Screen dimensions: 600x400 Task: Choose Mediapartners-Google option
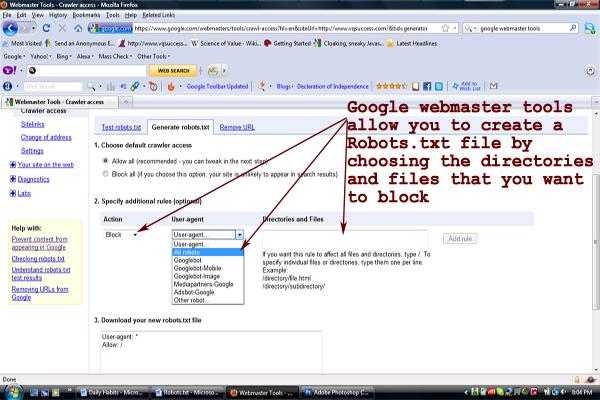[207, 284]
